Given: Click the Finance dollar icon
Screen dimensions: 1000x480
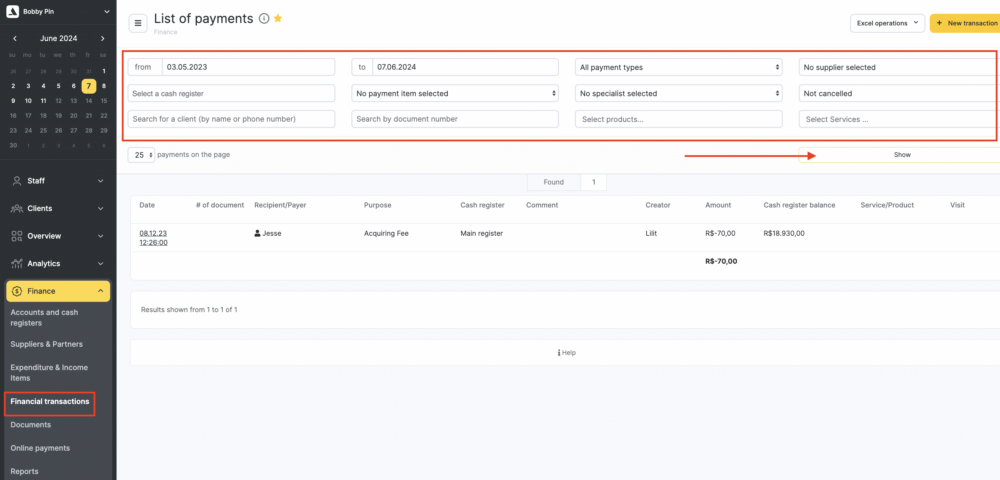Looking at the screenshot, I should tap(17, 291).
